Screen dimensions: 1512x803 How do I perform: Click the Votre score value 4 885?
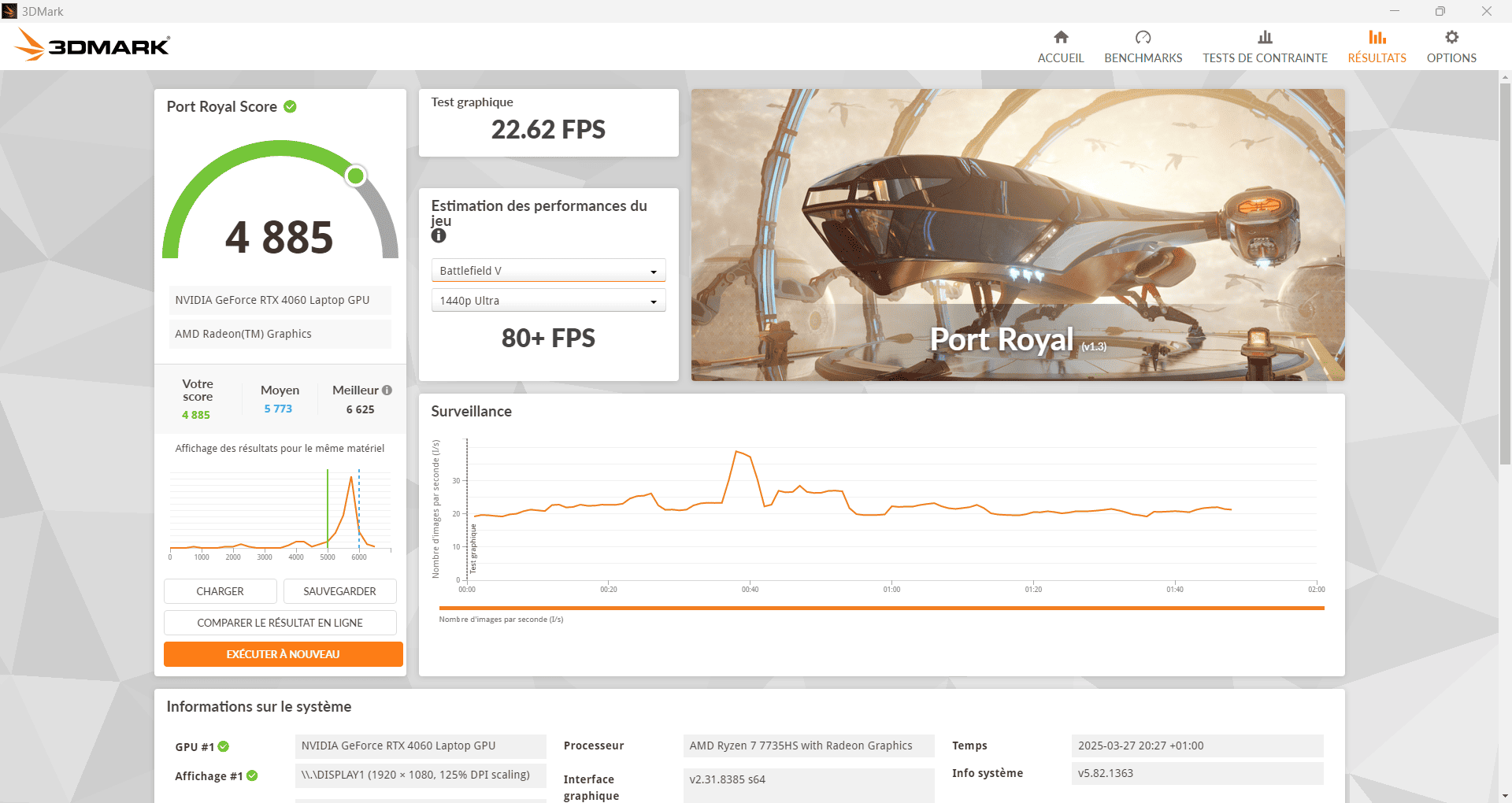(x=196, y=415)
